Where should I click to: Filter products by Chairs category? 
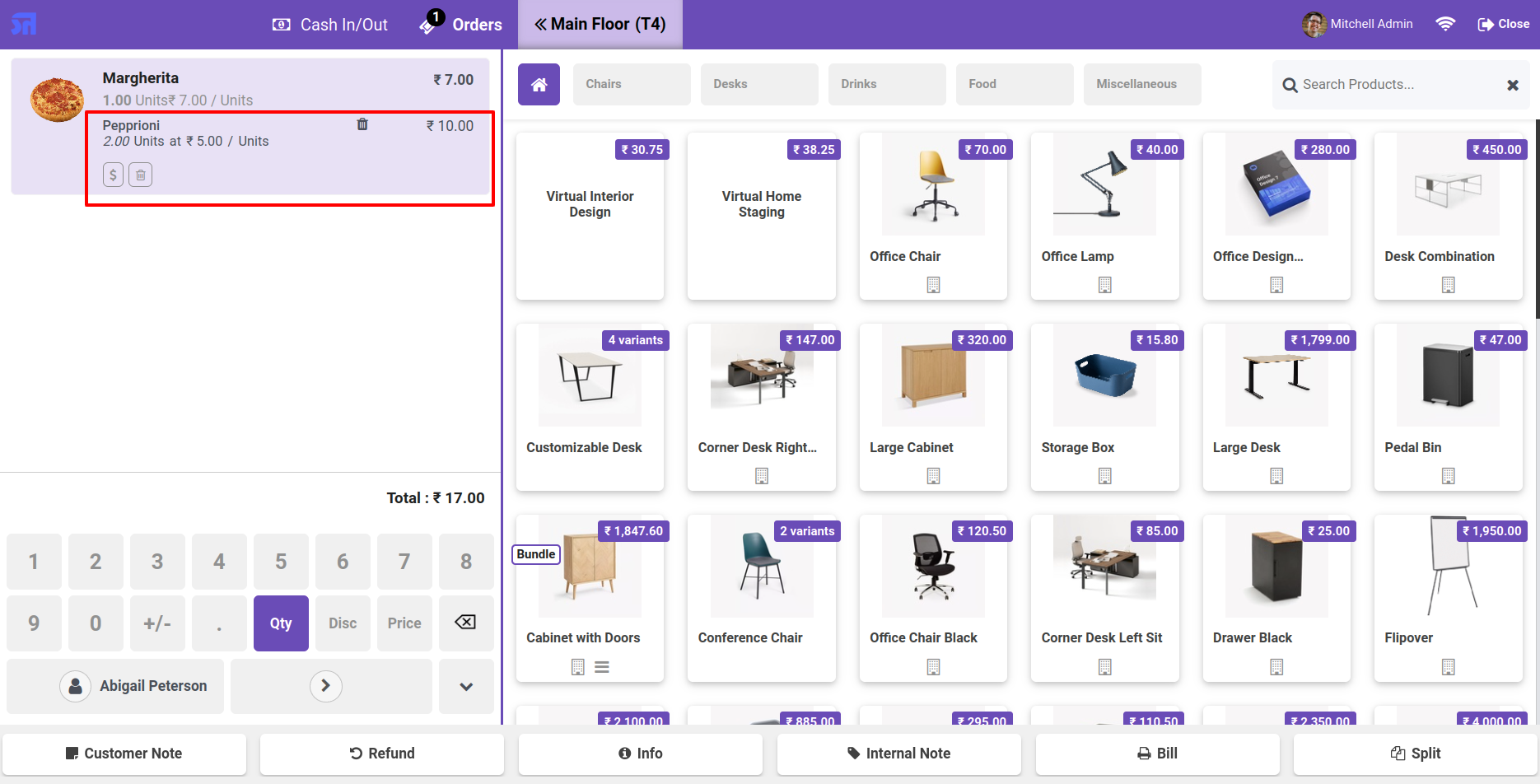pos(632,84)
